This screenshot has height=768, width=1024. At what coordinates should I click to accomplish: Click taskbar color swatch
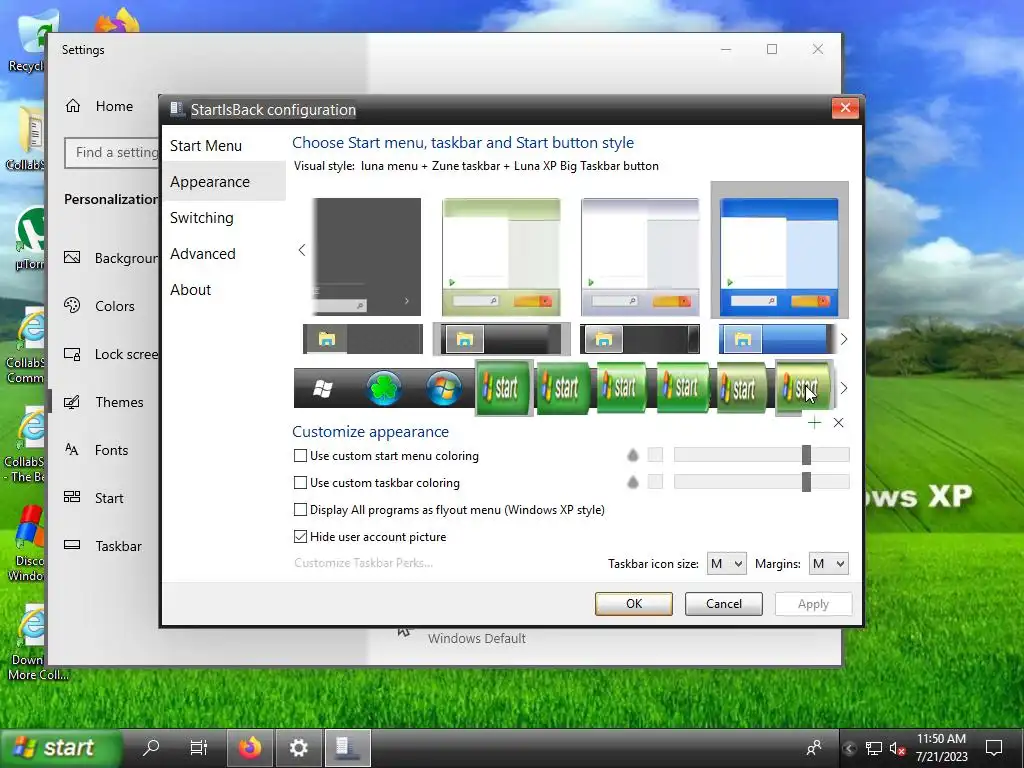pyautogui.click(x=655, y=482)
